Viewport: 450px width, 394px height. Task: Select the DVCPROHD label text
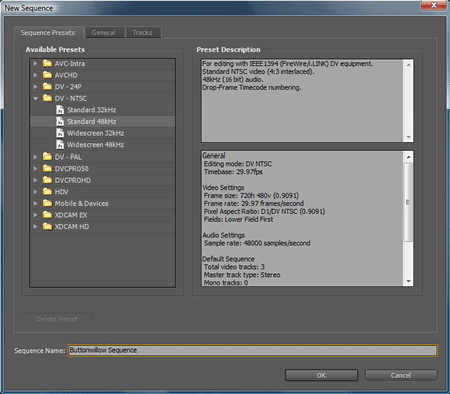tap(73, 180)
